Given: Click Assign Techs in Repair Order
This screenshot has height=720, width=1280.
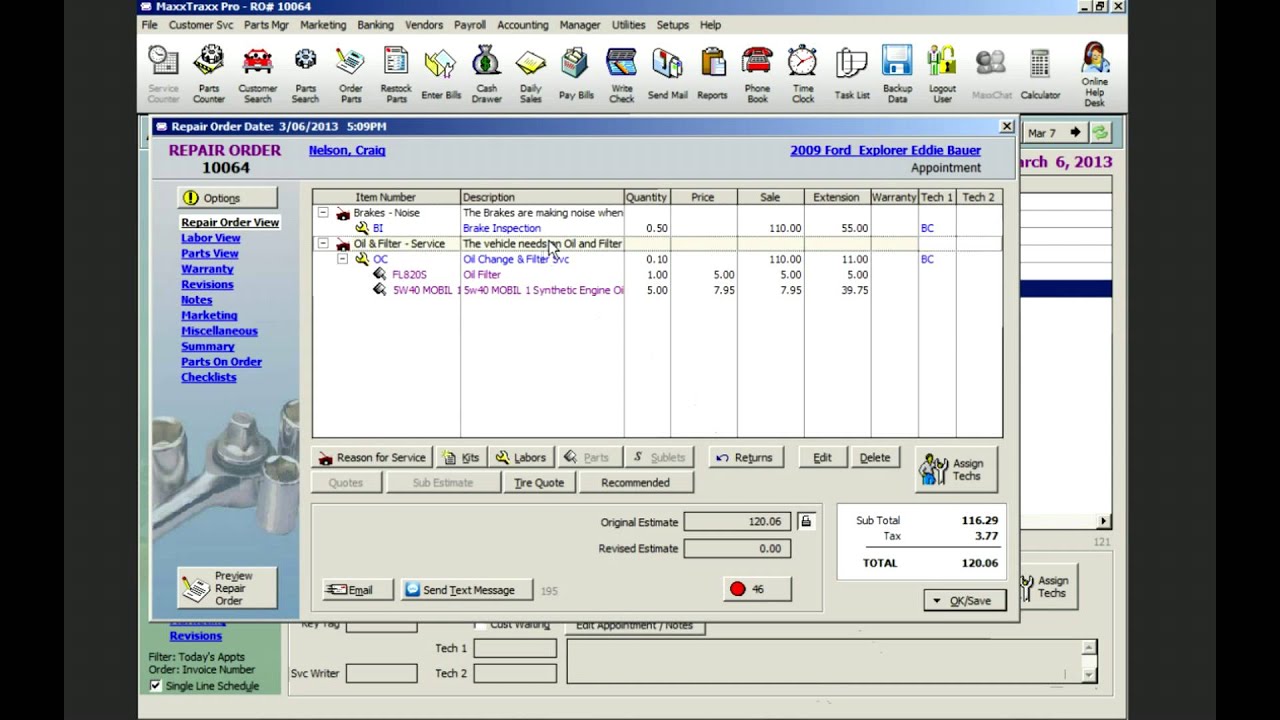Looking at the screenshot, I should point(956,470).
